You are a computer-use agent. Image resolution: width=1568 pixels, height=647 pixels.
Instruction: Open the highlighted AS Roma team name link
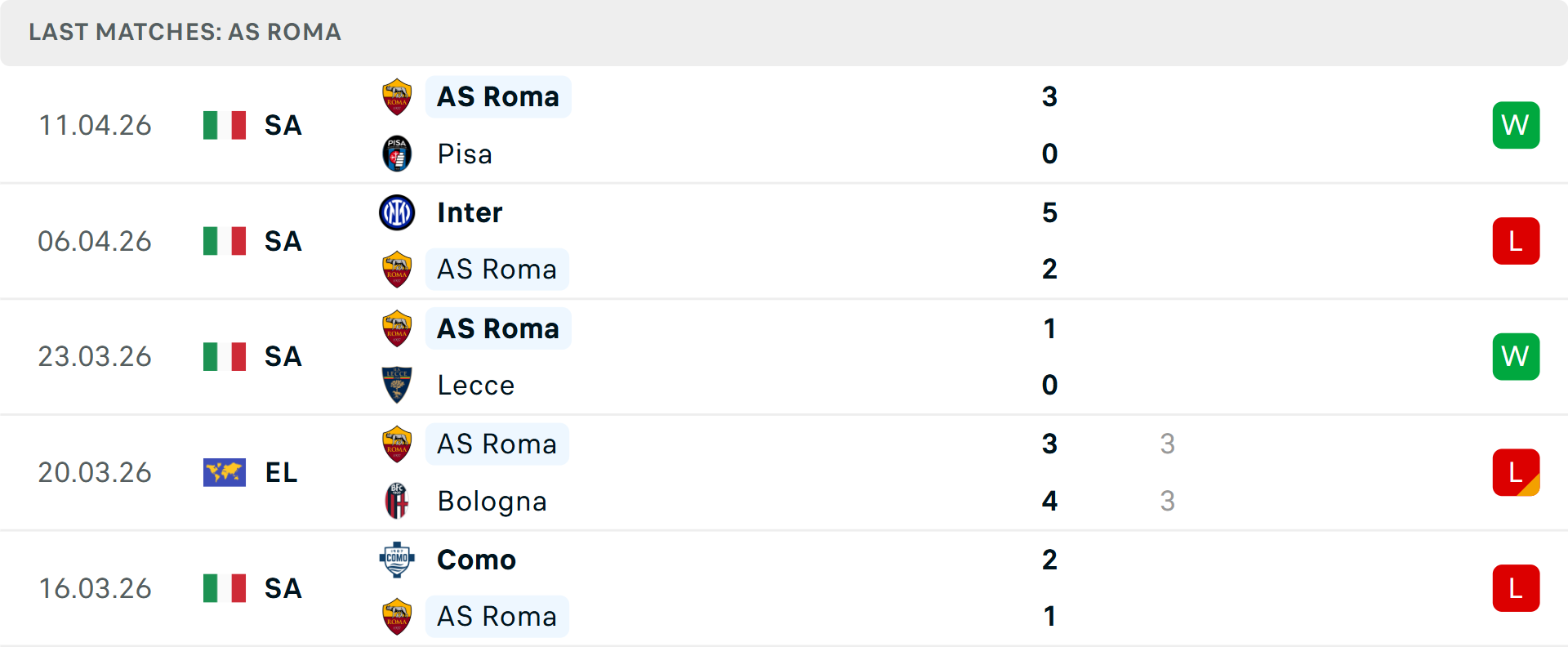pos(497,96)
